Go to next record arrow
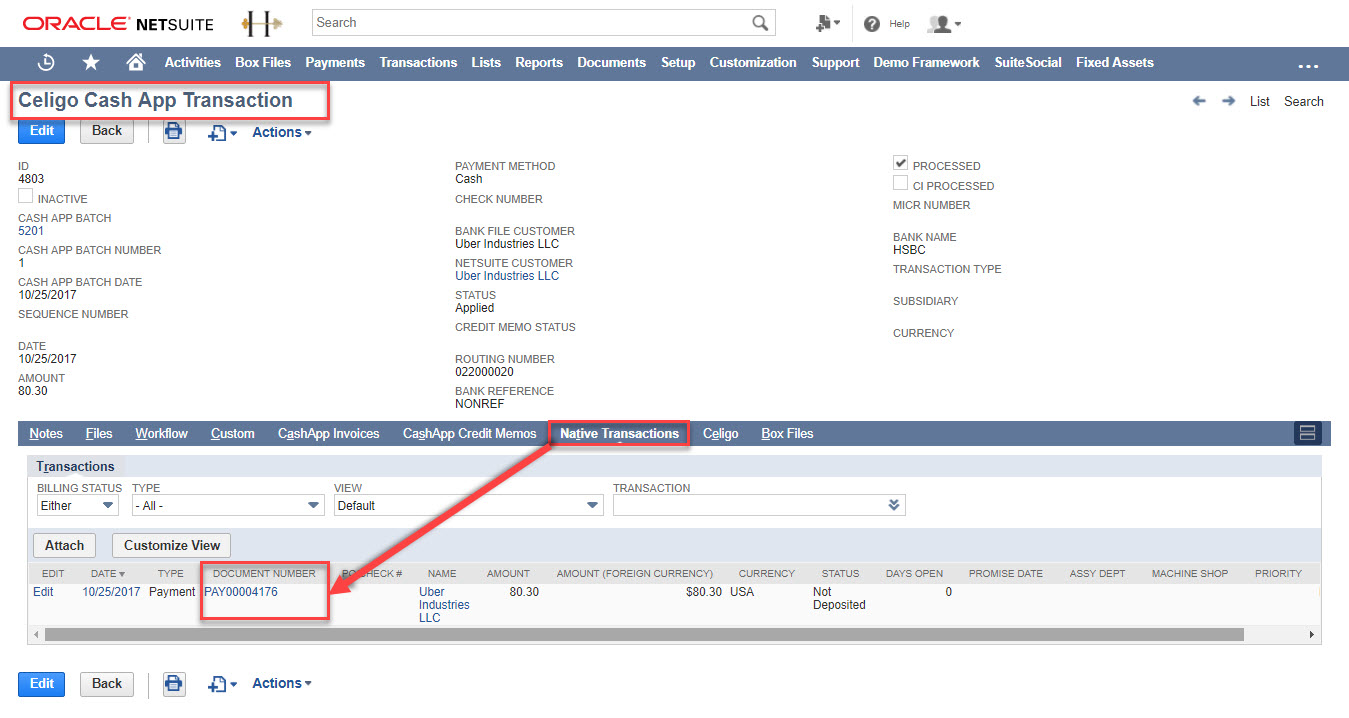The width and height of the screenshot is (1349, 718). point(1229,101)
